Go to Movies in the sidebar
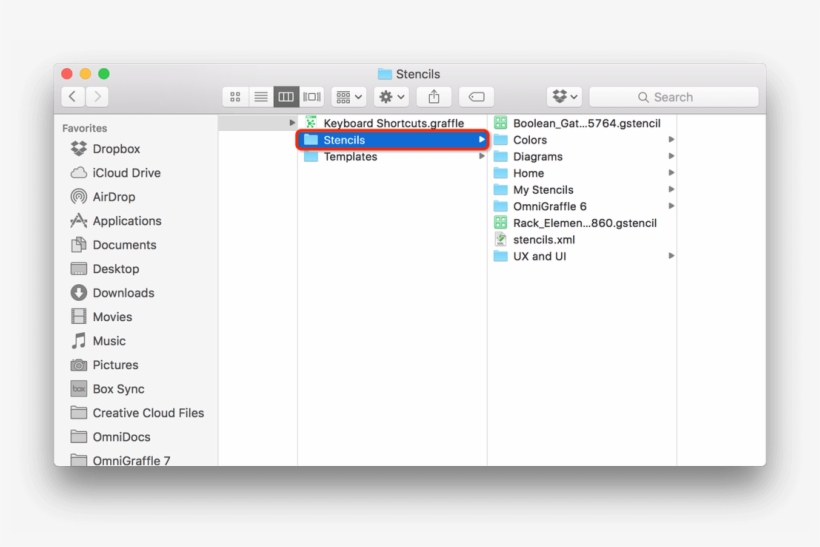Viewport: 820px width, 547px height. [x=101, y=317]
